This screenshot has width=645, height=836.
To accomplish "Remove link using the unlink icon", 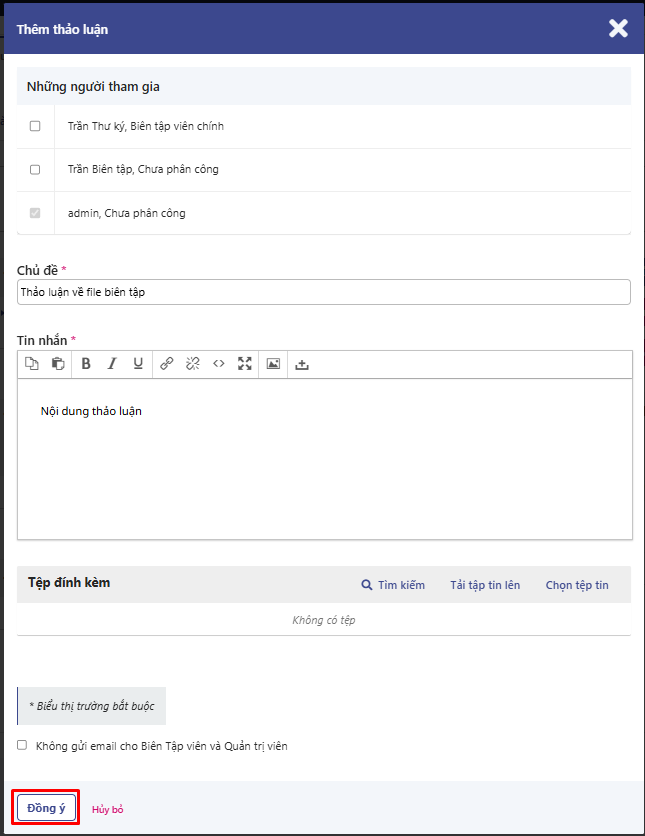I will [193, 364].
